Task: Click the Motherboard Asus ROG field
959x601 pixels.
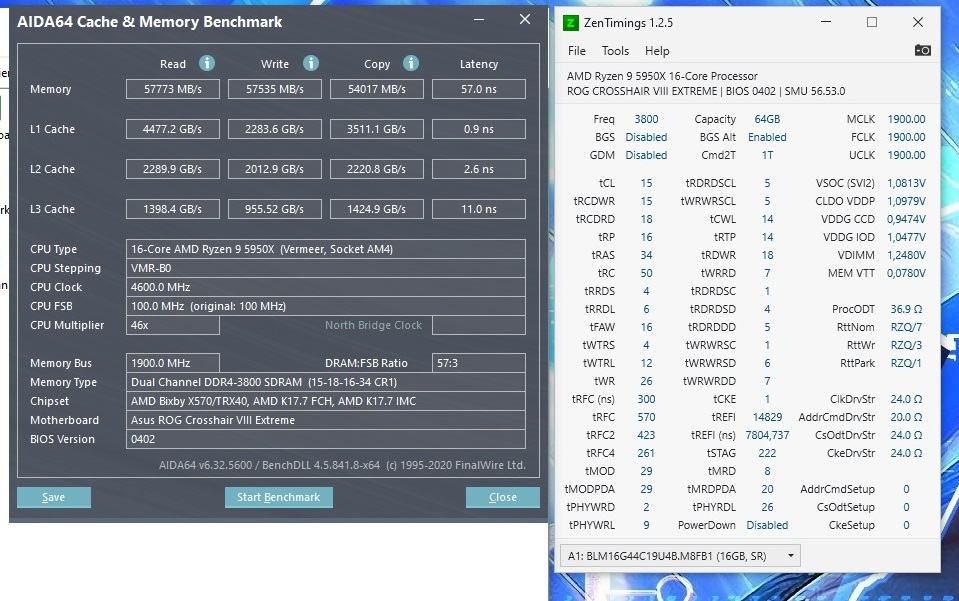Action: click(x=325, y=420)
